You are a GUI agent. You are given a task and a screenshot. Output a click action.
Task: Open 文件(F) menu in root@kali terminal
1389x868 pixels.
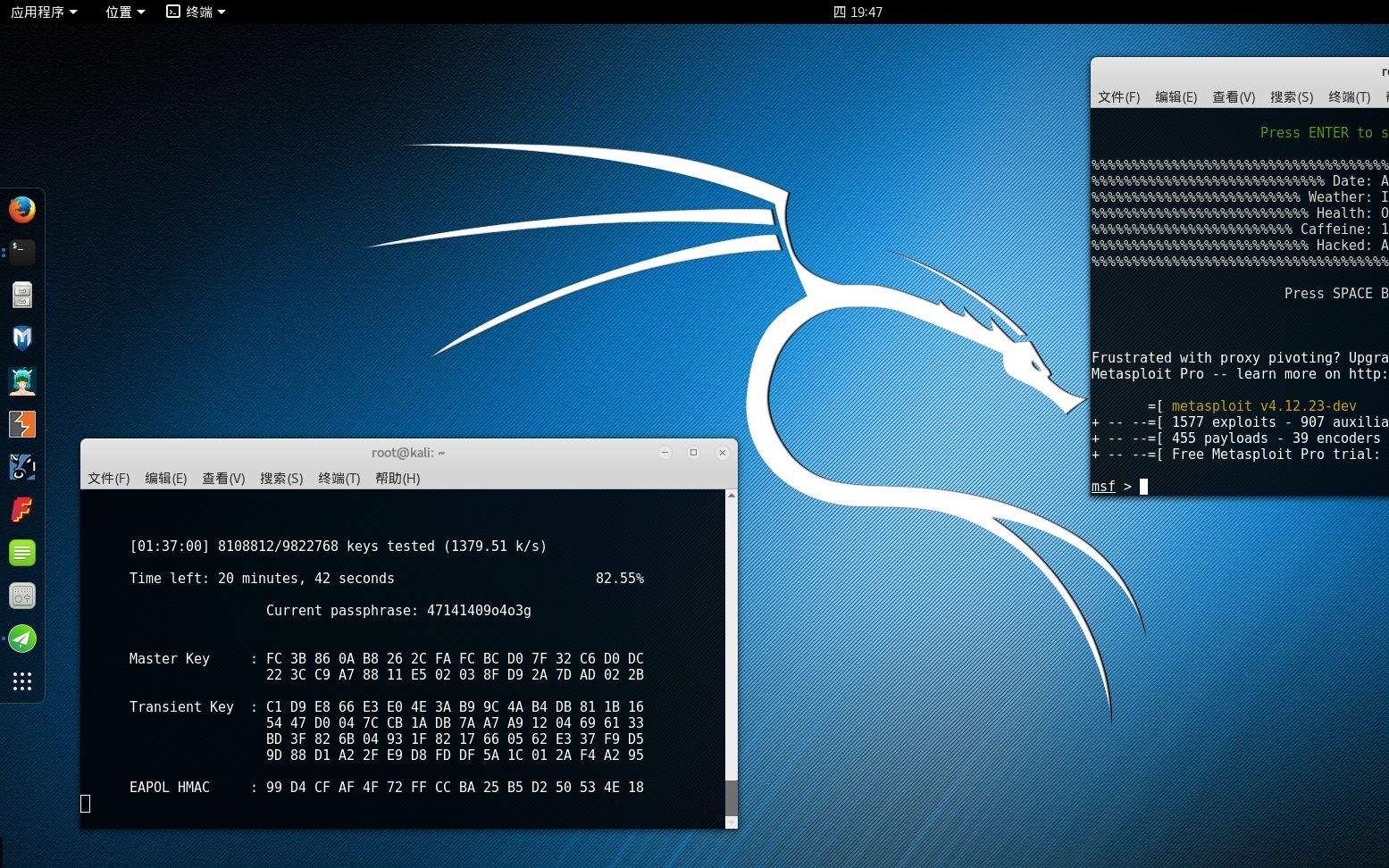109,479
